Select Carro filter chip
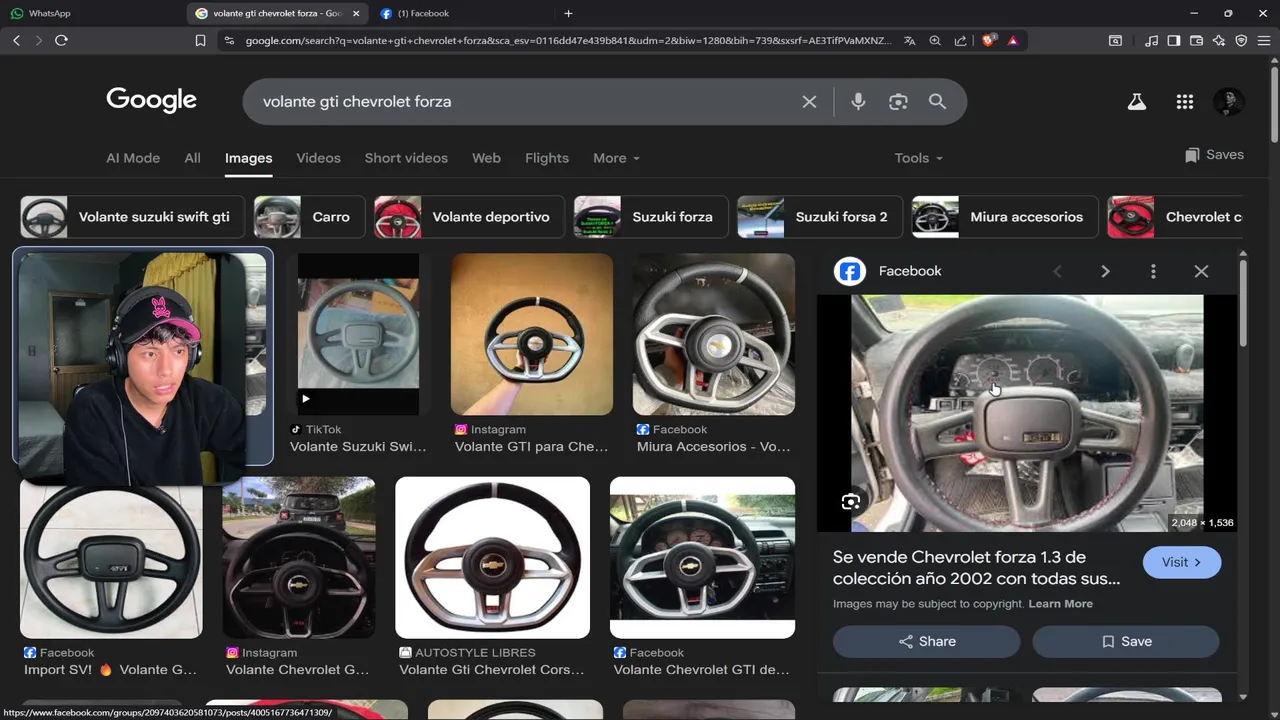1280x720 pixels. (x=308, y=217)
